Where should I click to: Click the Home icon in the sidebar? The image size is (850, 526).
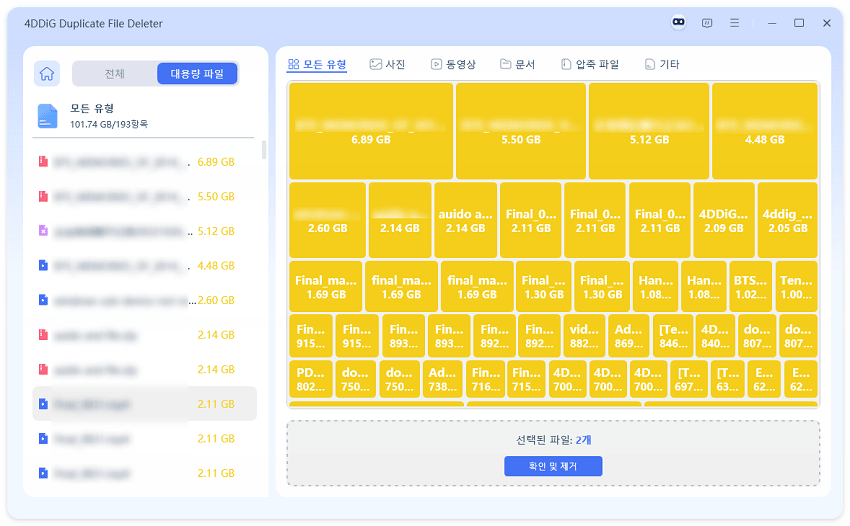pos(46,73)
